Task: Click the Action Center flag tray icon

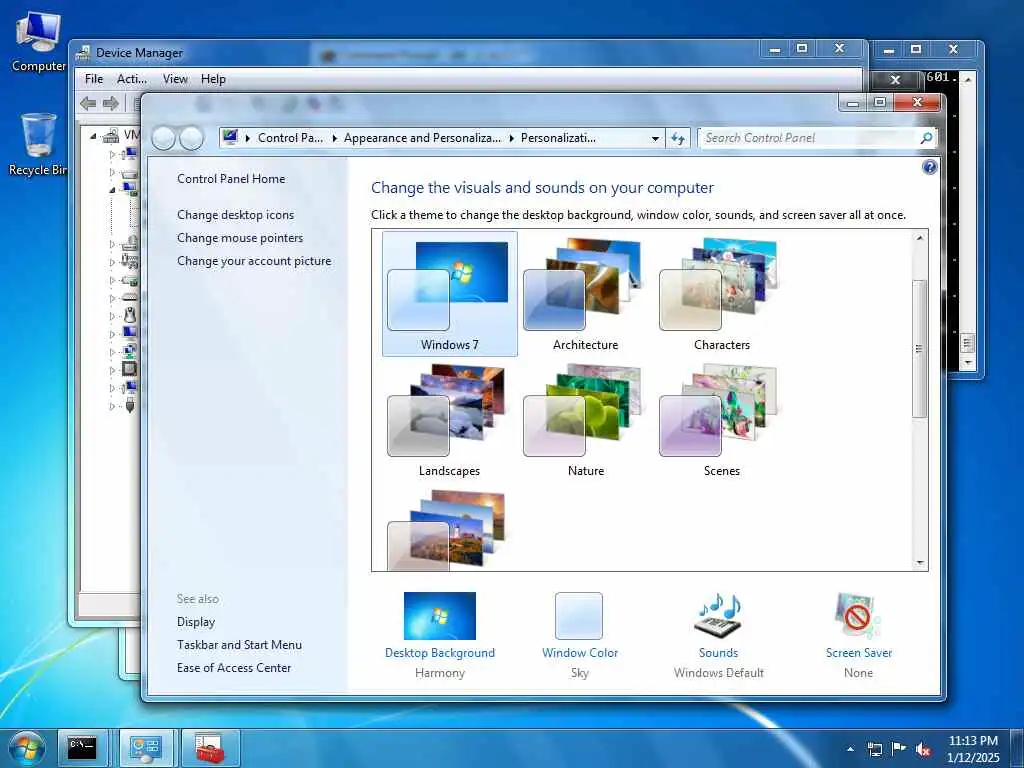Action: 899,749
